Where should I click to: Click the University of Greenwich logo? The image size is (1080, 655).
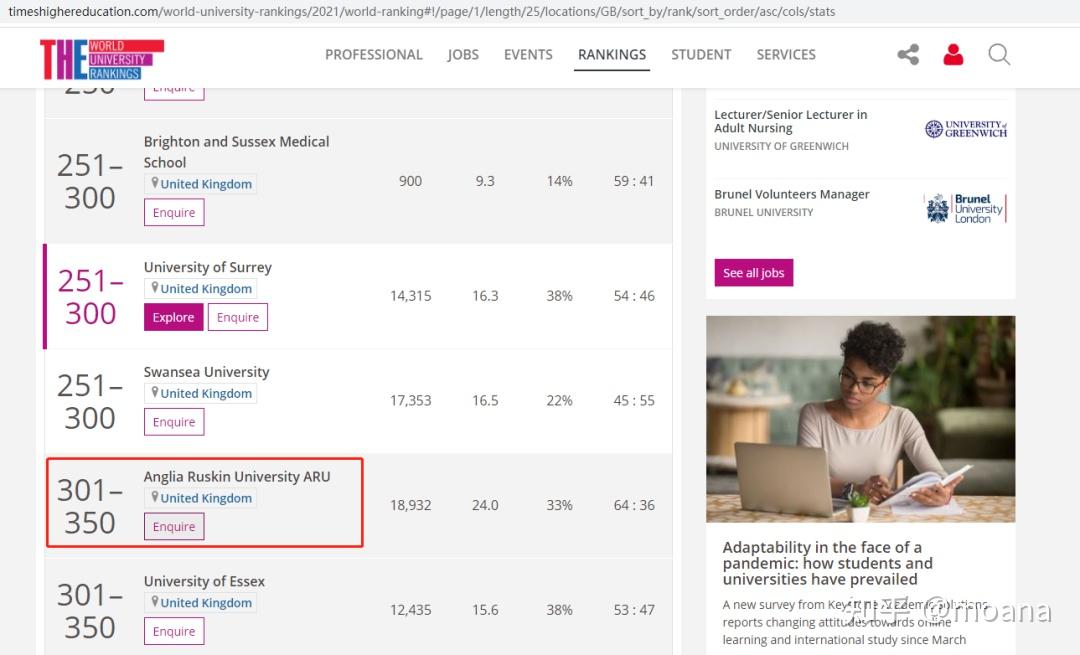[965, 129]
